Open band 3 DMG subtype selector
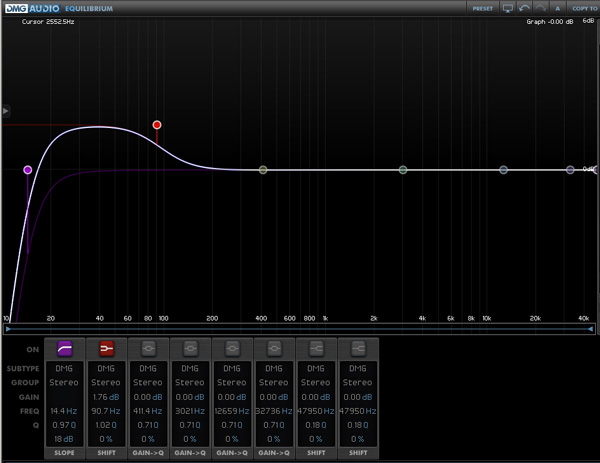 (148, 368)
